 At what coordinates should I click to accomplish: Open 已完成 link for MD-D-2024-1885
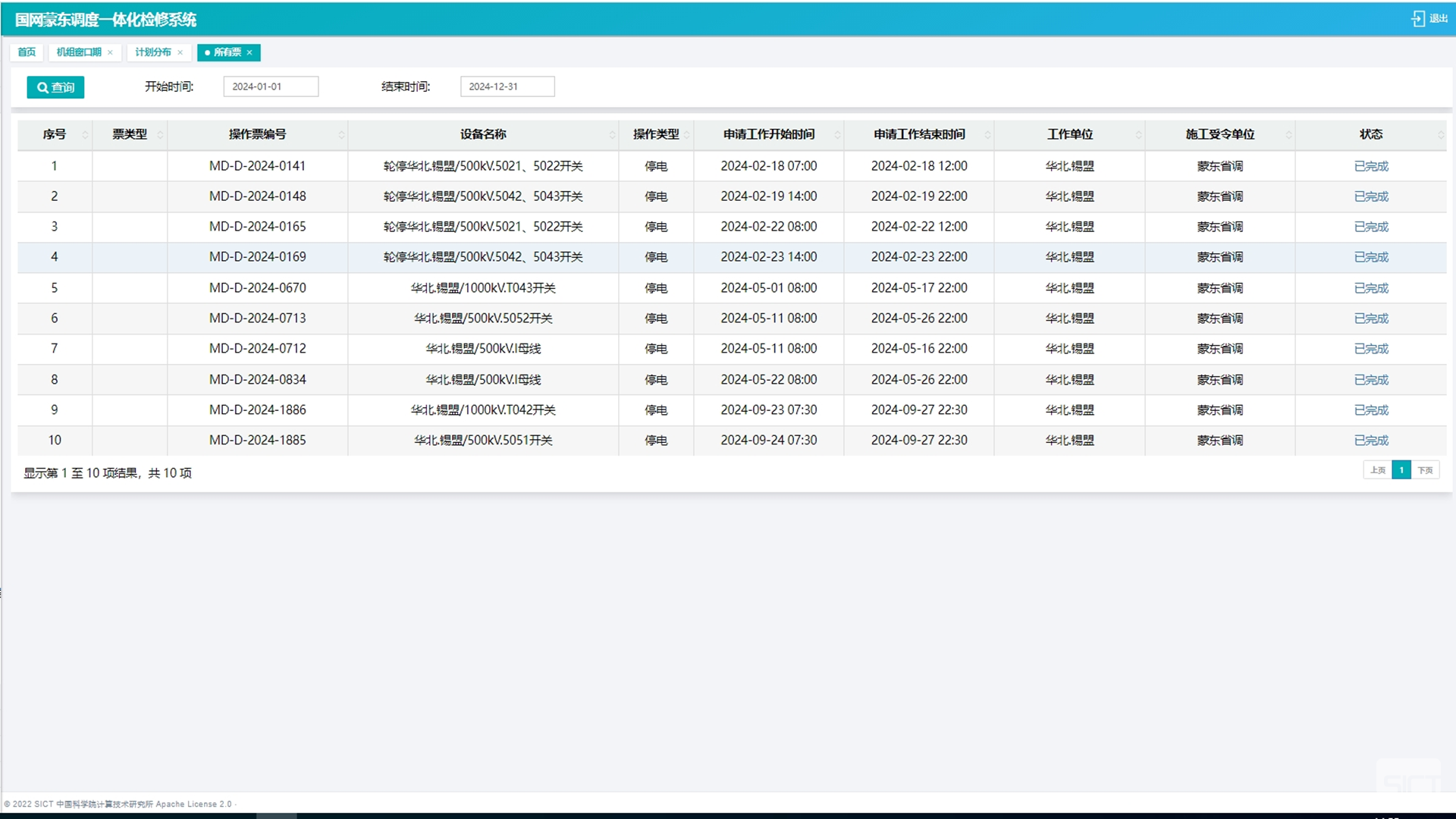tap(1370, 441)
